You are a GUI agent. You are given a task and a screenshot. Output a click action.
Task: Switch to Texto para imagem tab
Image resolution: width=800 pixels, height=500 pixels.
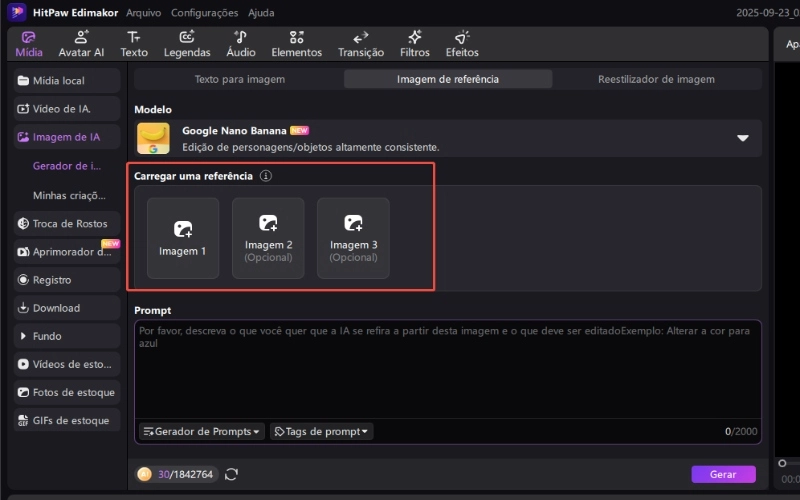tap(239, 79)
